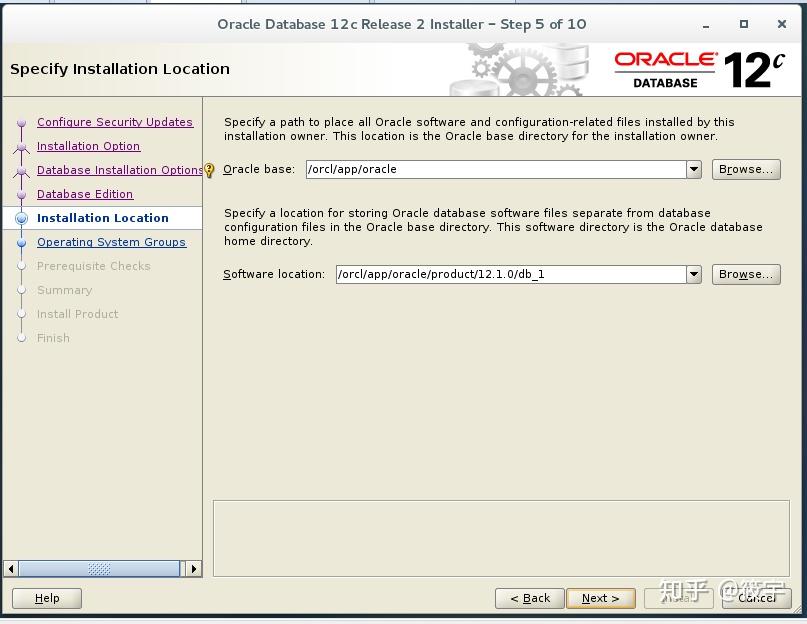Click the Configure Security Updates step bullet icon
This screenshot has width=807, height=624.
coord(22,122)
